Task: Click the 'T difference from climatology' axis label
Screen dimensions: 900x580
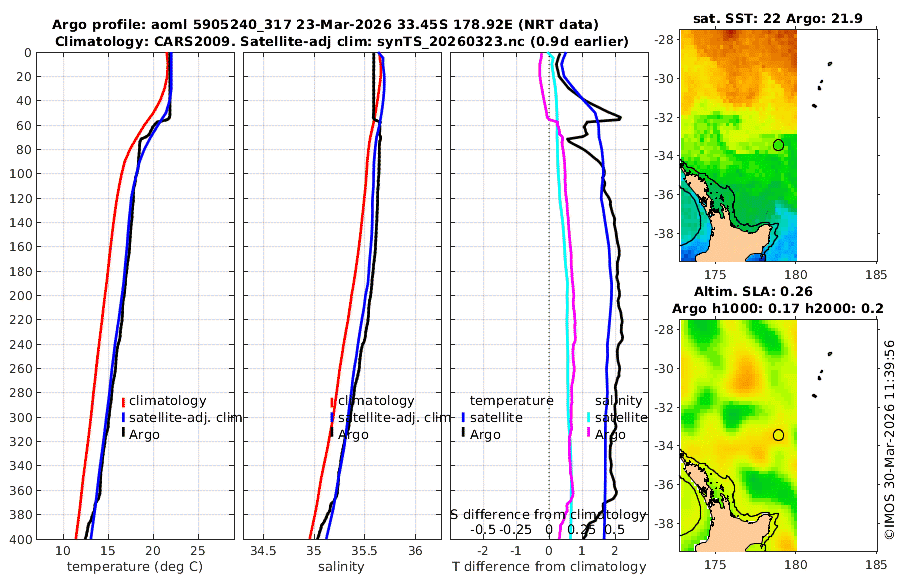Action: [x=549, y=567]
